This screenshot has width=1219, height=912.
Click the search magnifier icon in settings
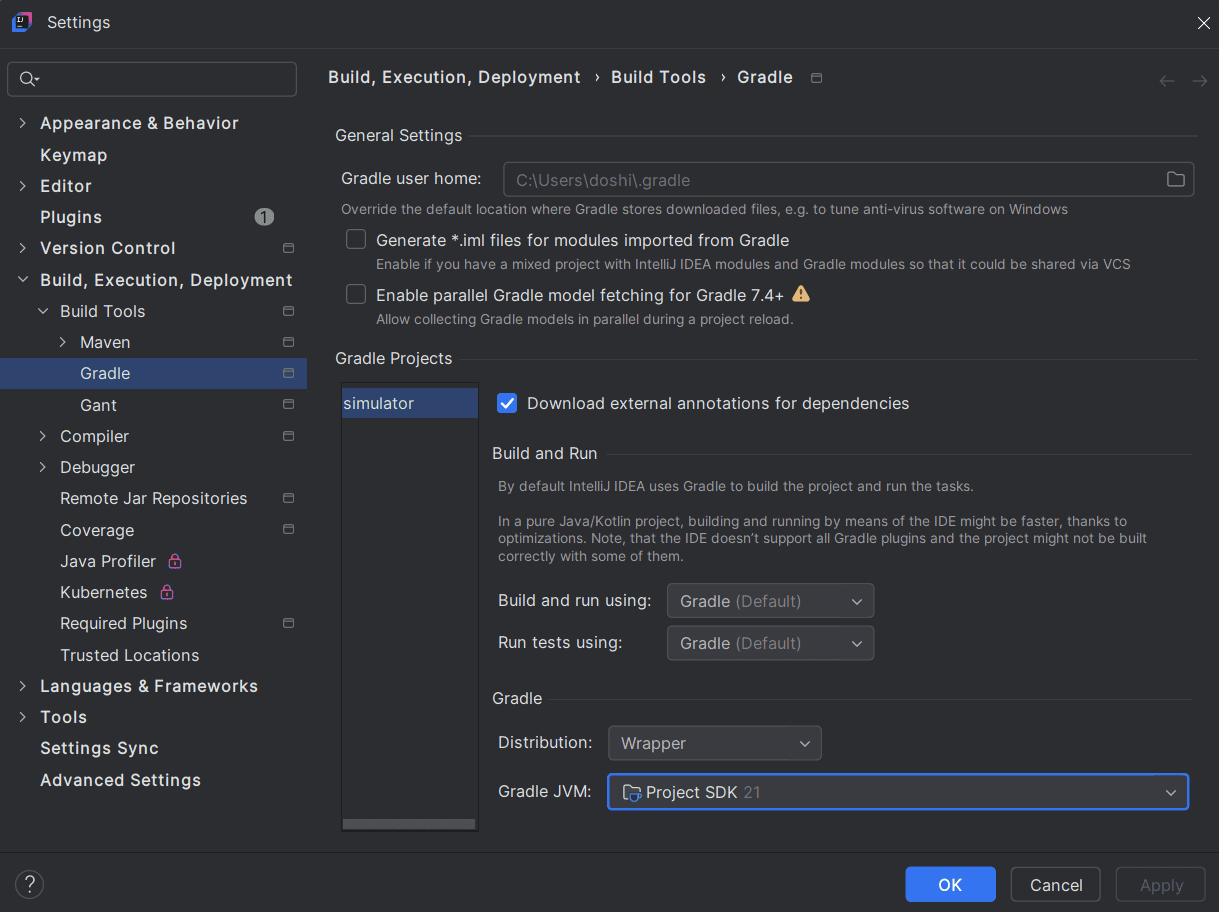[27, 80]
